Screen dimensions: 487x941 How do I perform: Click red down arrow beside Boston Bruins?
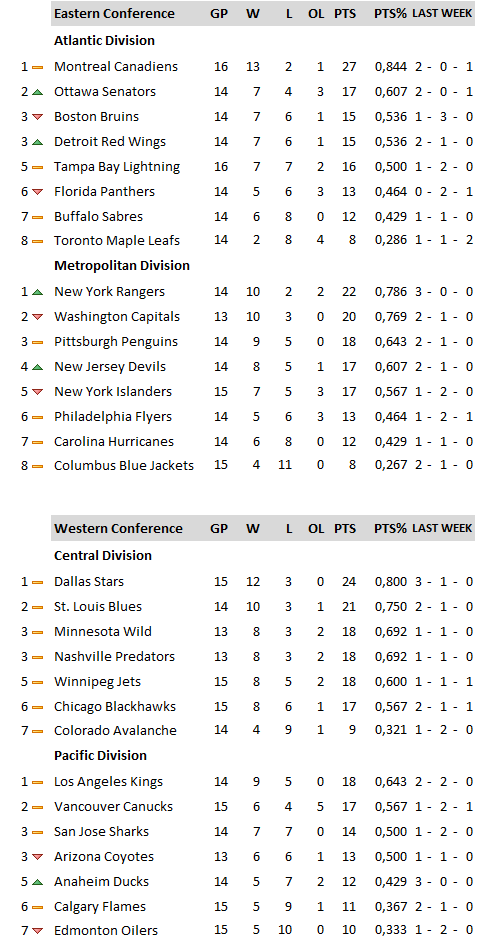click(37, 117)
